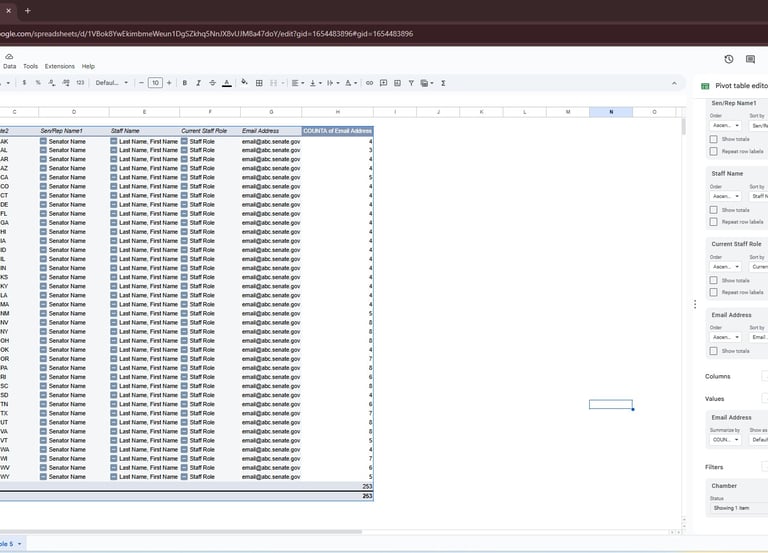Toggle italic formatting in the toolbar
Screen dimensions: 768x553
click(198, 83)
